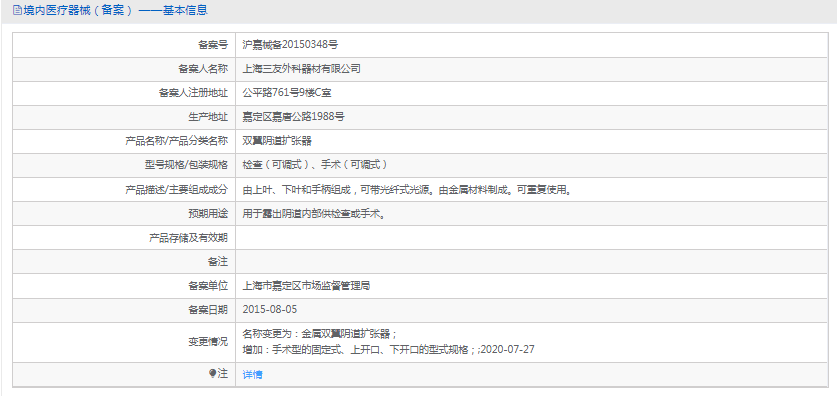Click the empty 产品存储及有效期 value cell
The image size is (837, 396).
coord(532,237)
